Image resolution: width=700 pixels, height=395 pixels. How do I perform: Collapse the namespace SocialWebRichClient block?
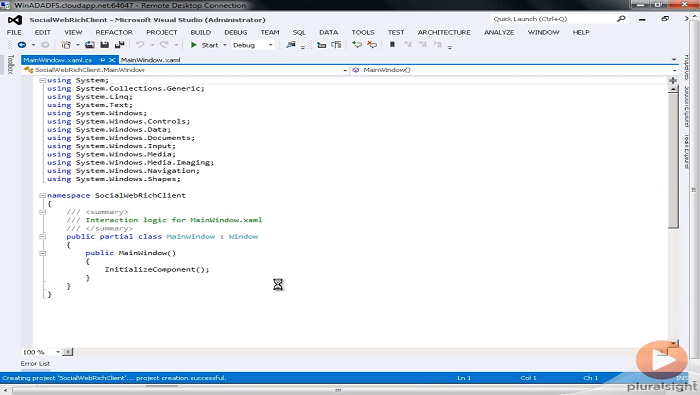[42, 195]
